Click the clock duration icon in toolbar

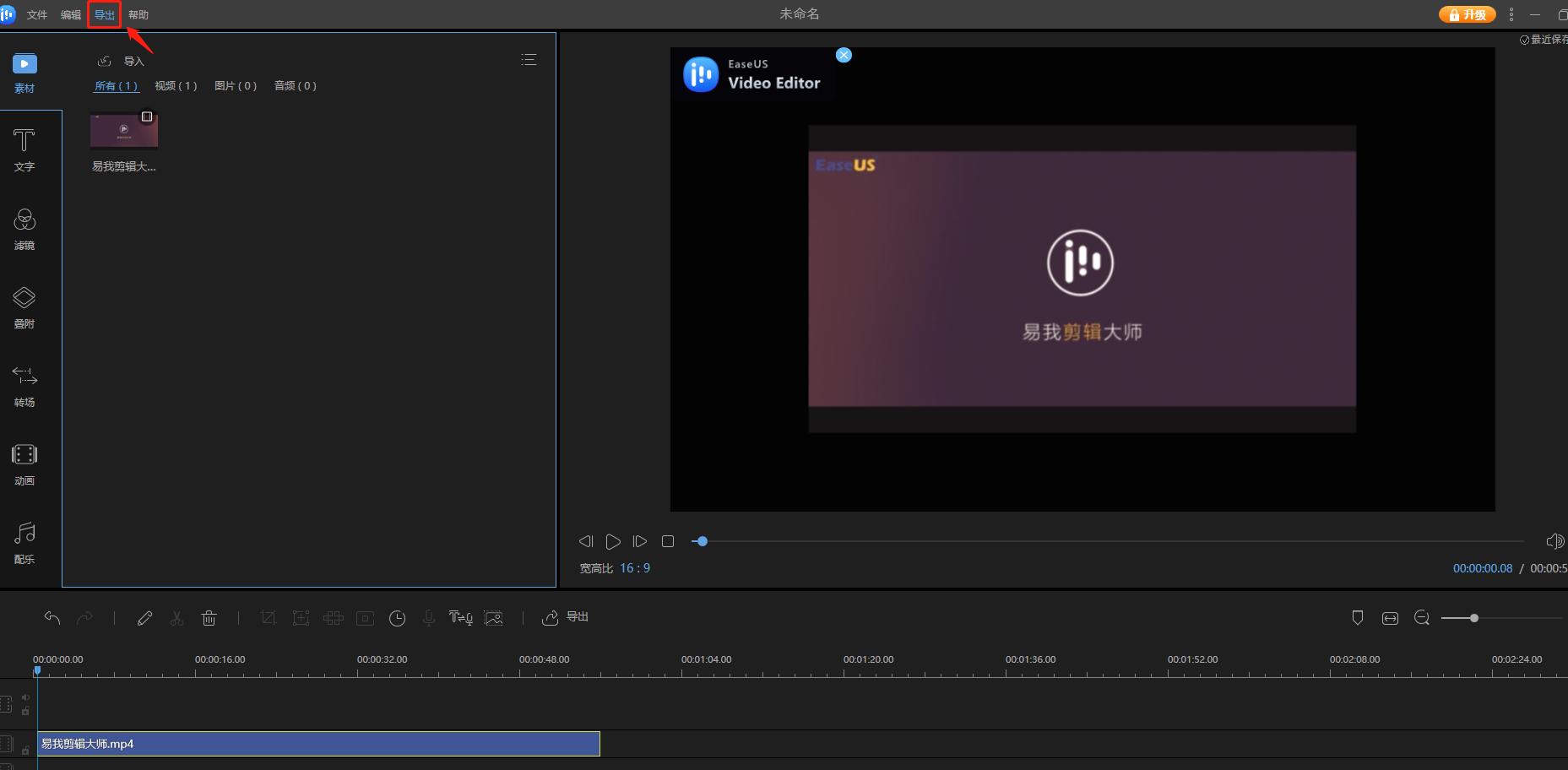pos(397,618)
